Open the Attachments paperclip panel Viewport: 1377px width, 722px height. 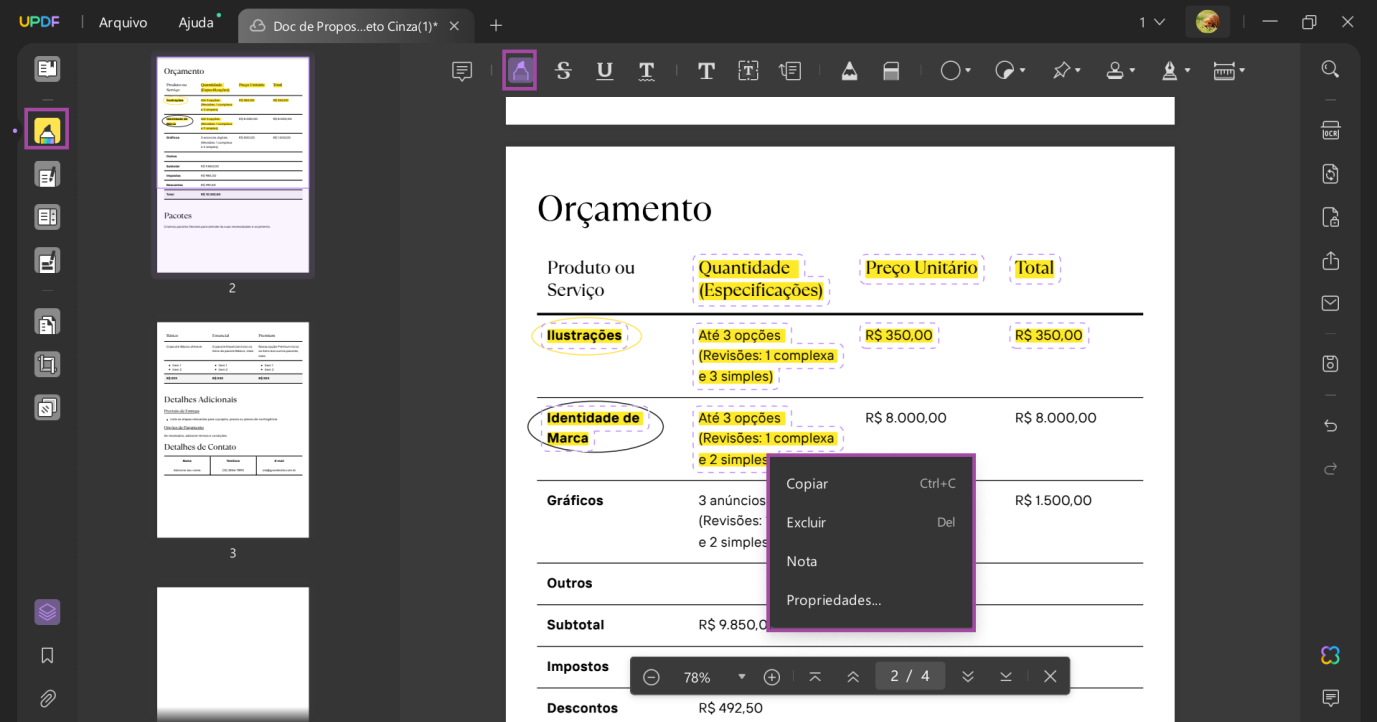(x=47, y=698)
